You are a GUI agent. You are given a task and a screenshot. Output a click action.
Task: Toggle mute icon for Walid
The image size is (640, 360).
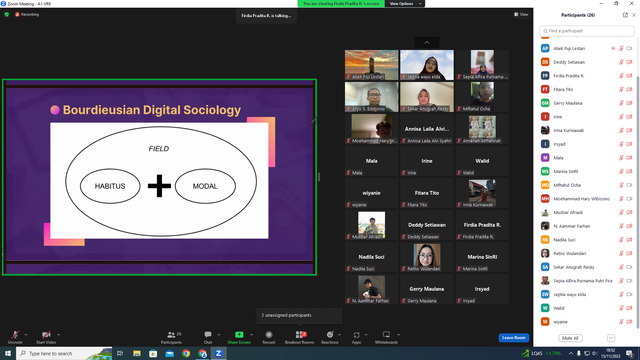coord(621,308)
